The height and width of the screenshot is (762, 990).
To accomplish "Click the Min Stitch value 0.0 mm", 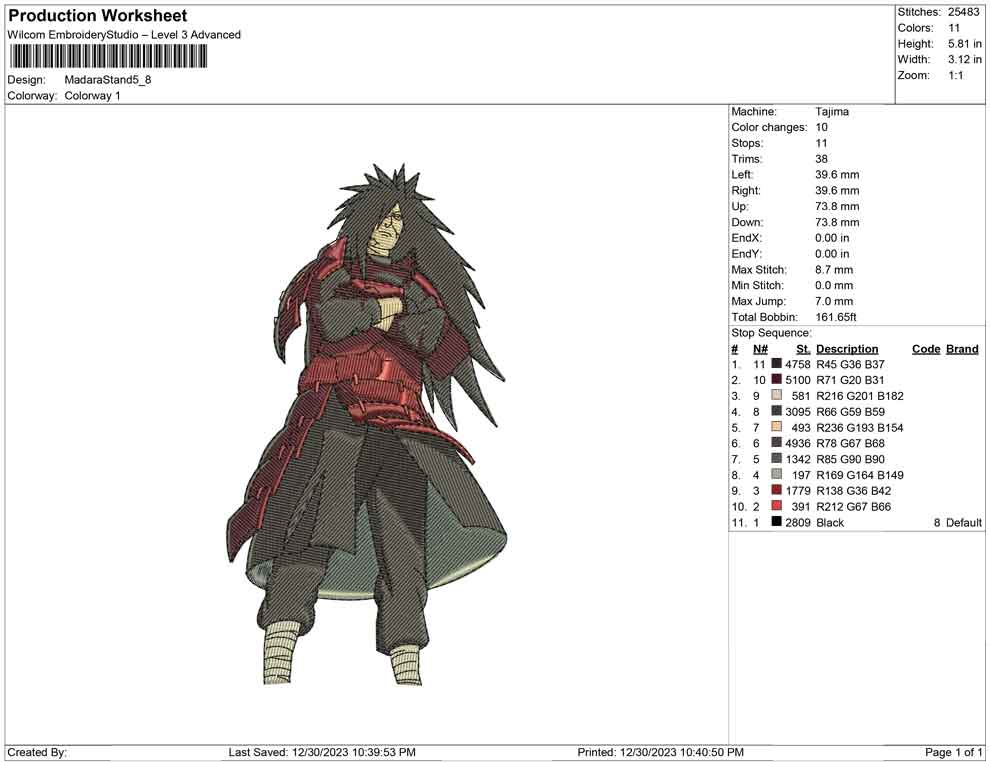I will click(833, 285).
